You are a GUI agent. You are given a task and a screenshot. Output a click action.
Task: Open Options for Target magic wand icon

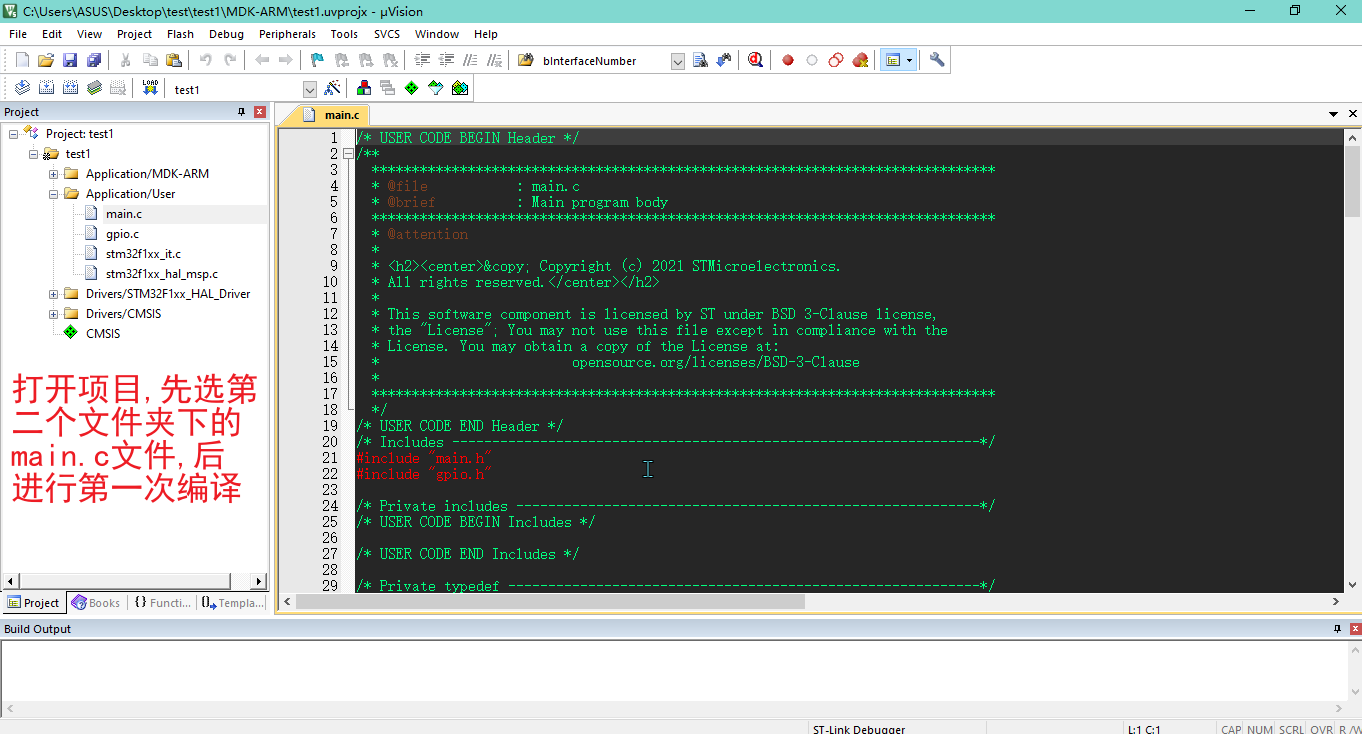[333, 88]
